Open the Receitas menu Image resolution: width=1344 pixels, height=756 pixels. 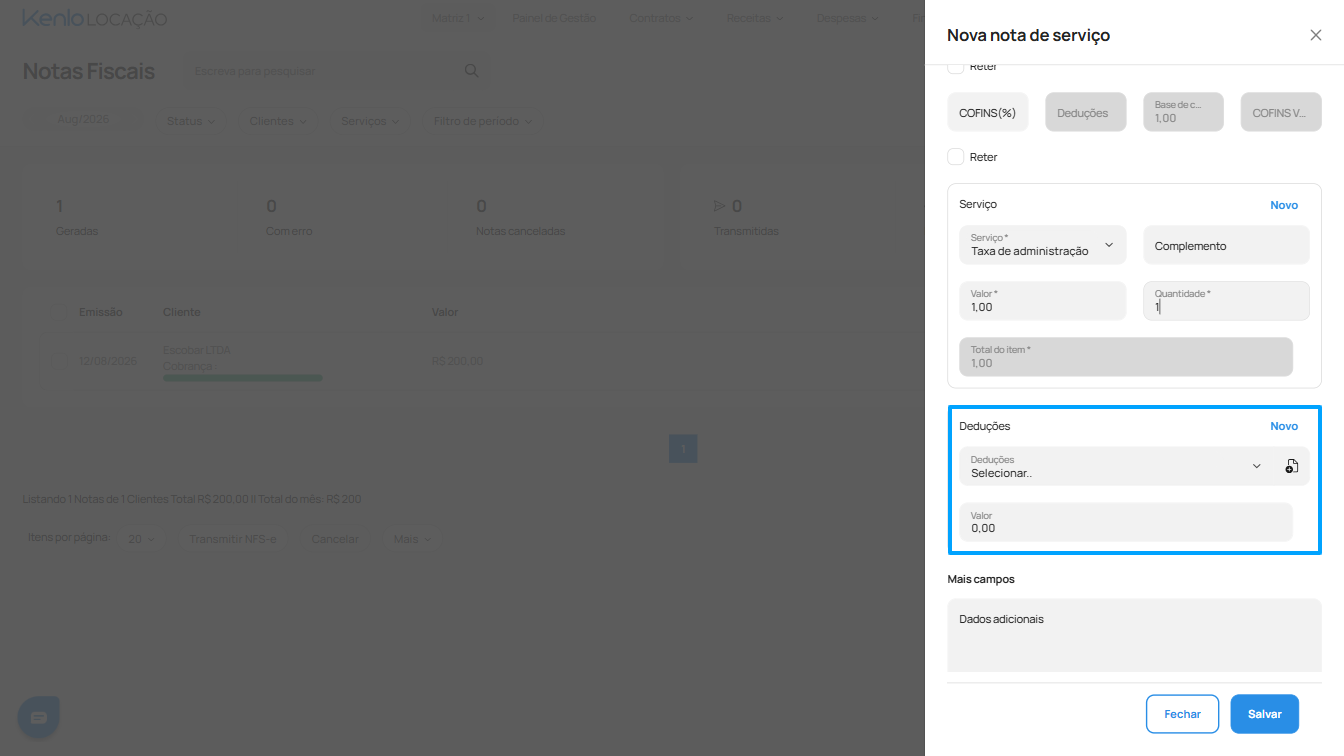755,18
